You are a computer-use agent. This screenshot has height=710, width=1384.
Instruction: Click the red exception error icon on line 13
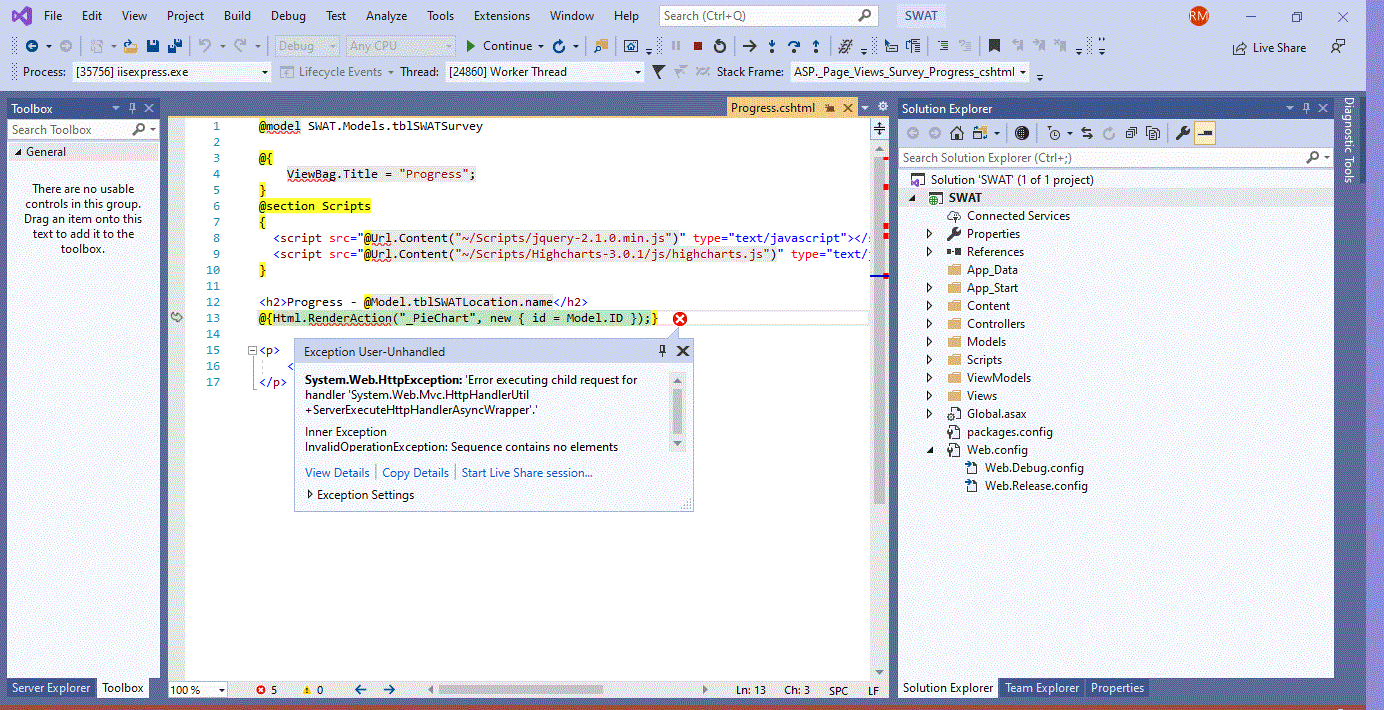680,318
